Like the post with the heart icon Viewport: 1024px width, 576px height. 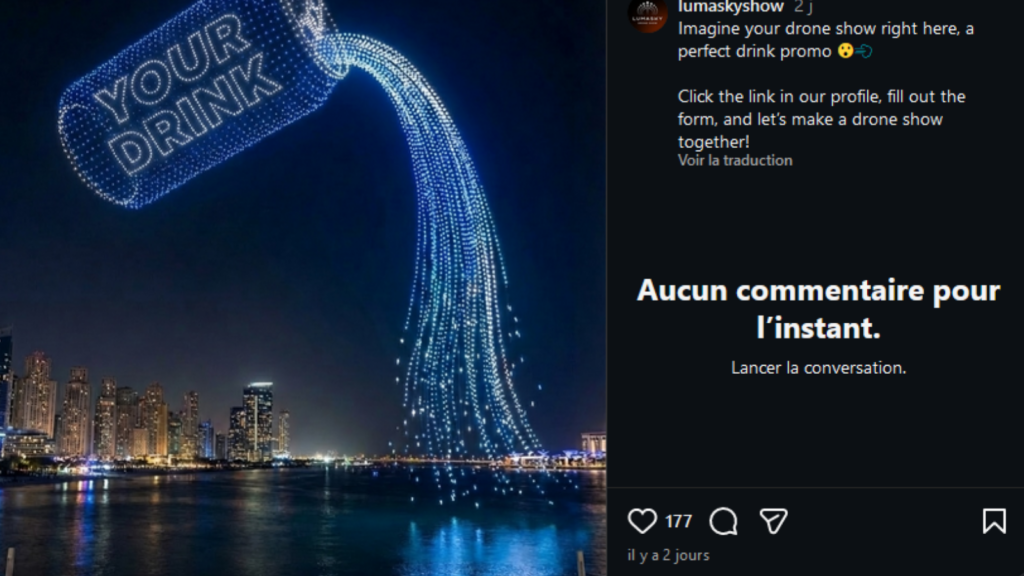[x=642, y=521]
